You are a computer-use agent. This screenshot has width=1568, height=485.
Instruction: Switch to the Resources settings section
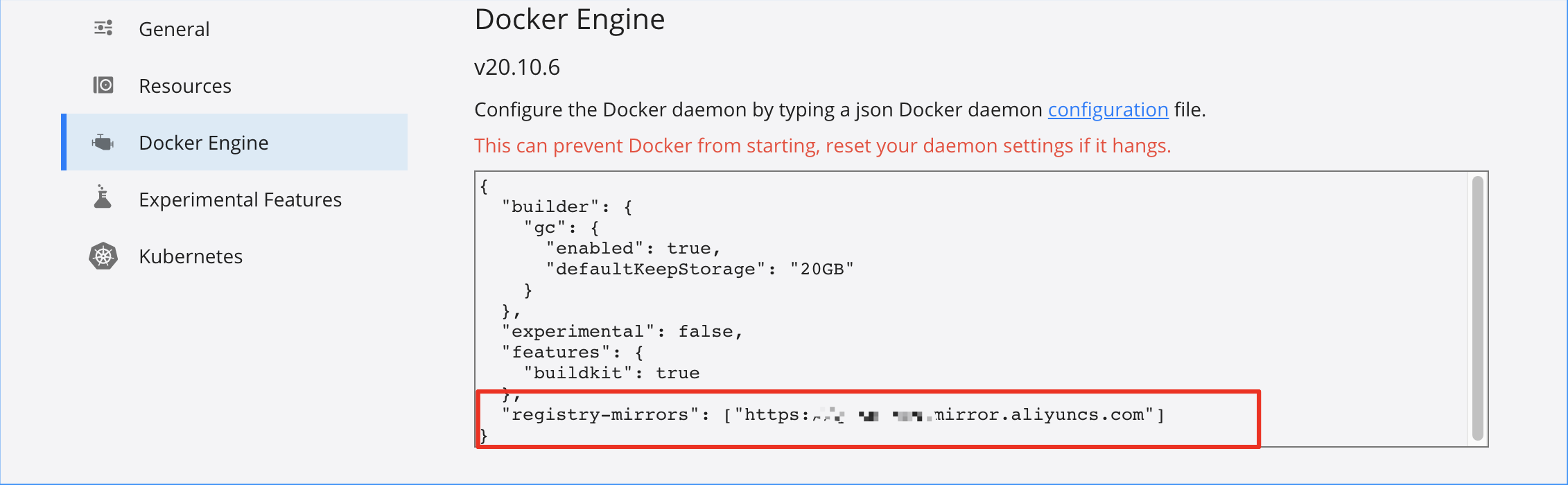tap(185, 86)
